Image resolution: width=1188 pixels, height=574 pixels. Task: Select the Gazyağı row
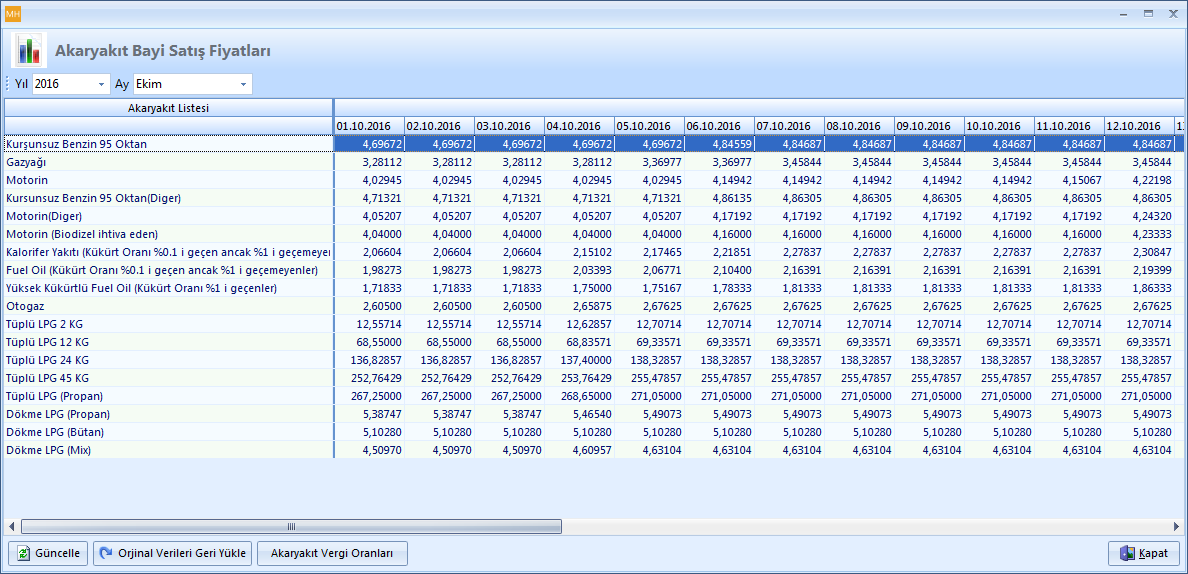coord(26,162)
